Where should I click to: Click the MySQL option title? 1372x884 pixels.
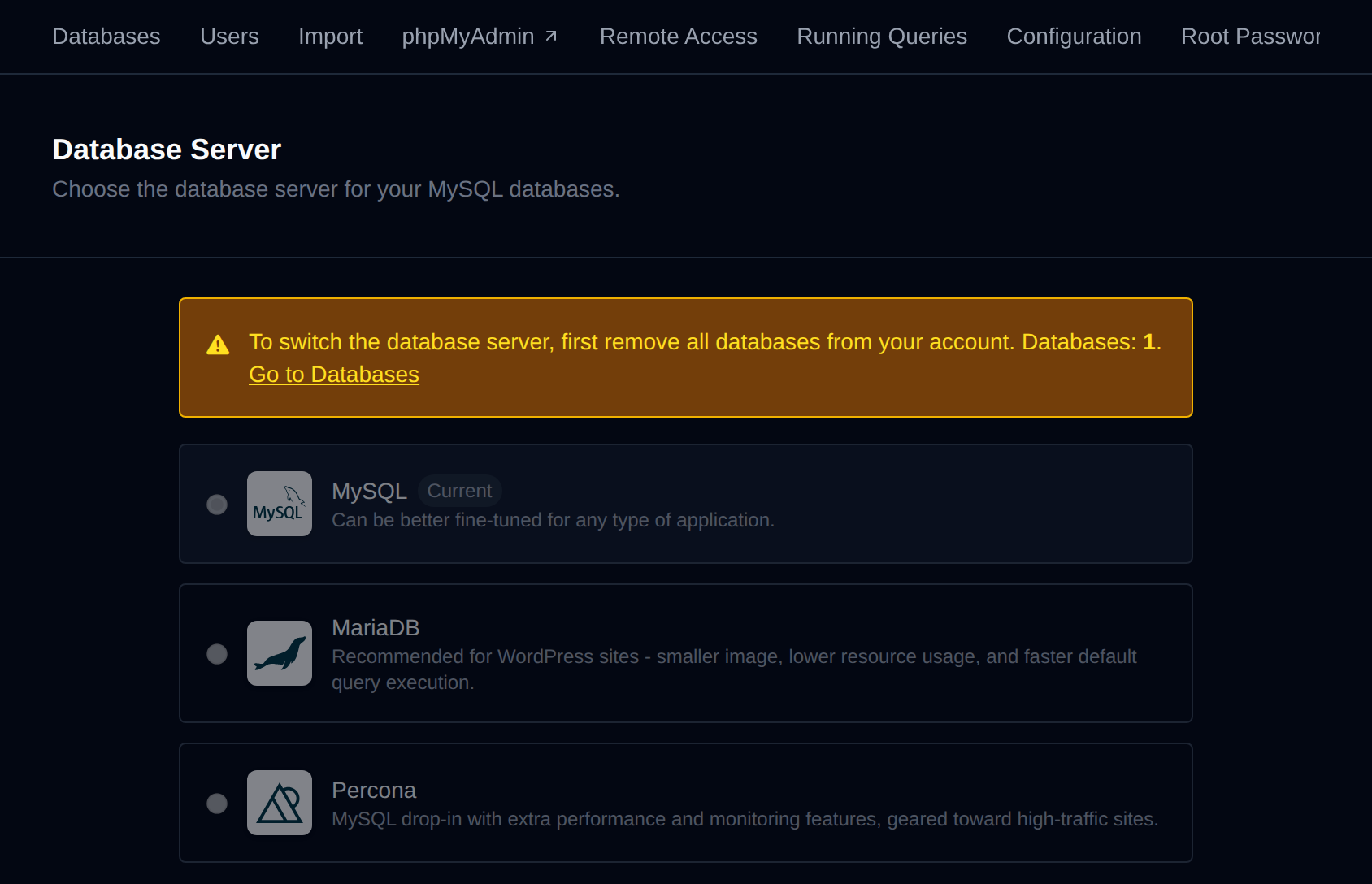click(369, 492)
